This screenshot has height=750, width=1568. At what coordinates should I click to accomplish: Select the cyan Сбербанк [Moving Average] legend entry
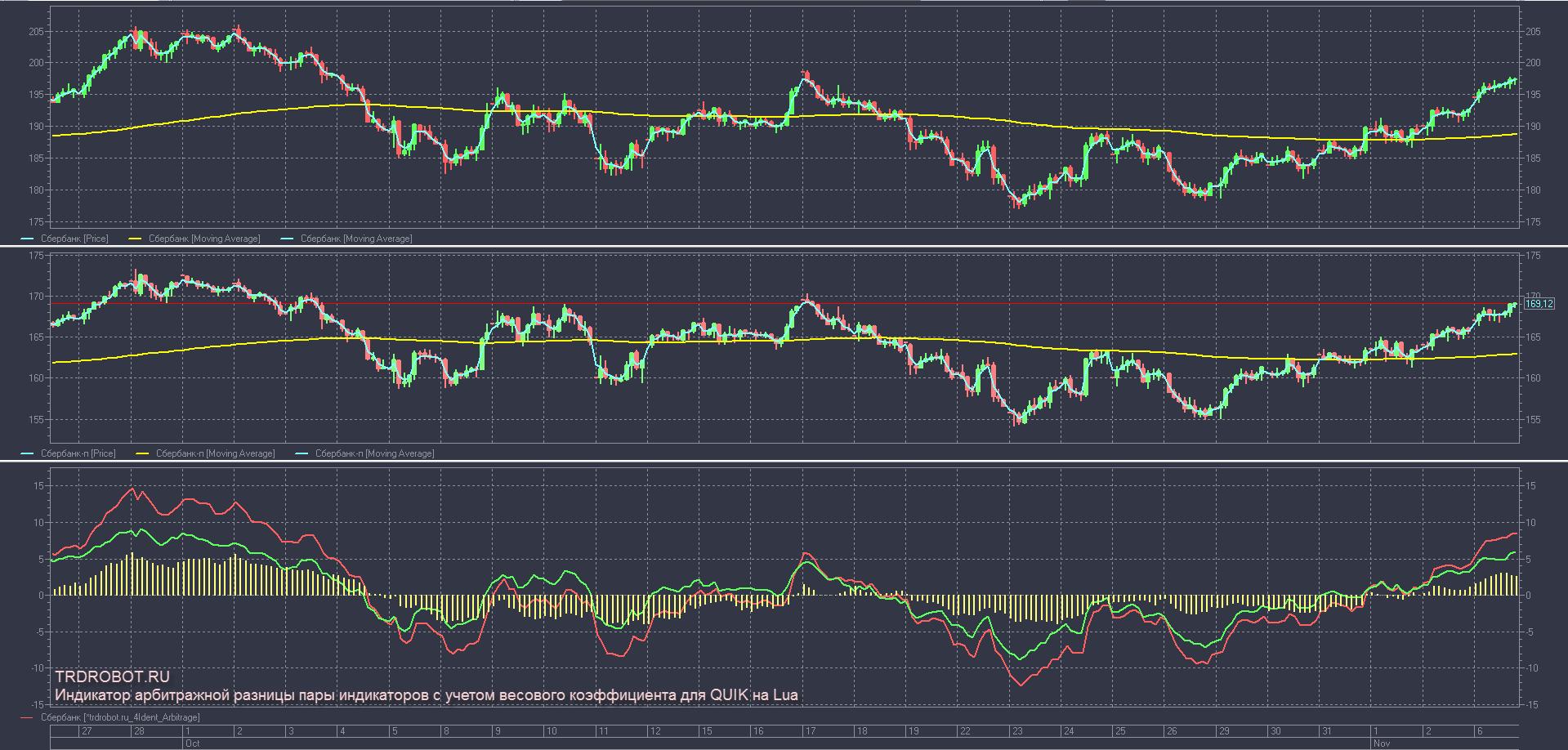[x=356, y=239]
